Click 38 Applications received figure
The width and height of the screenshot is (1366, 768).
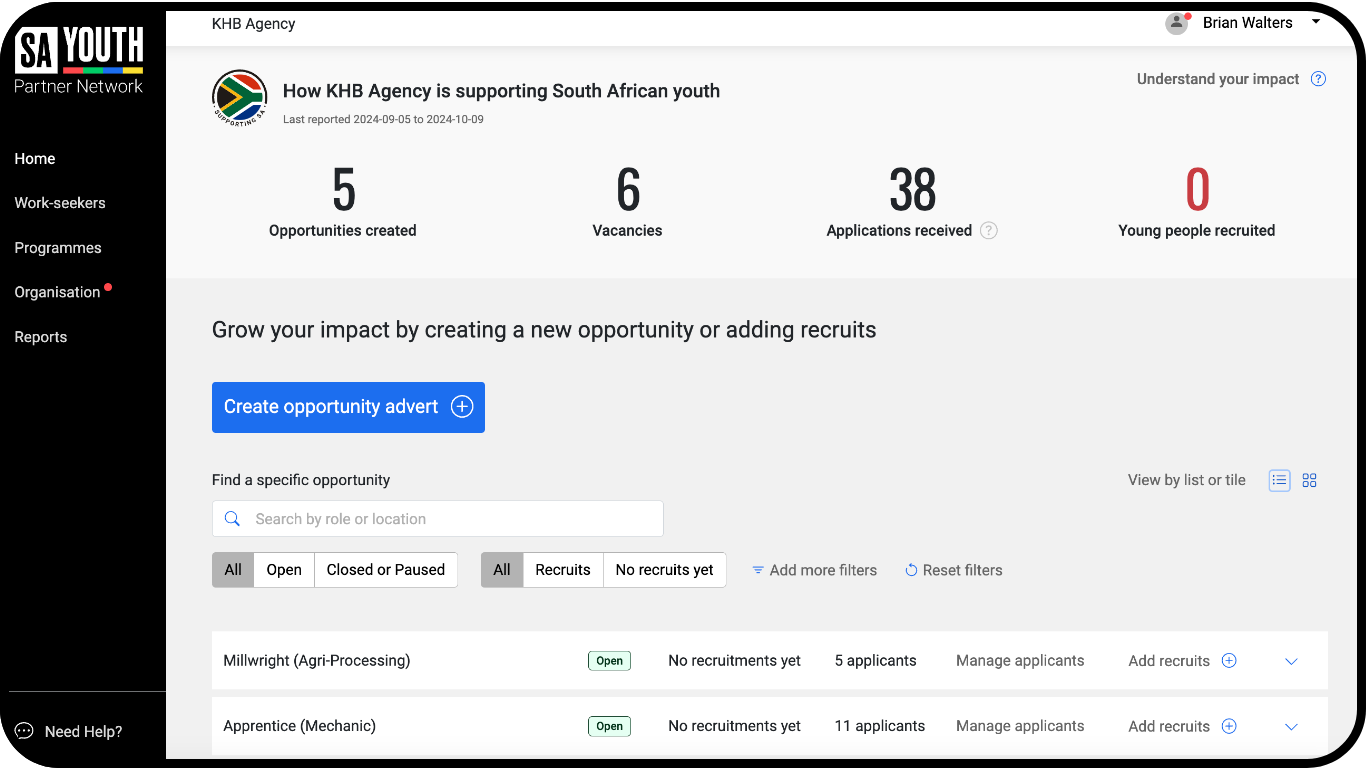[x=912, y=190]
